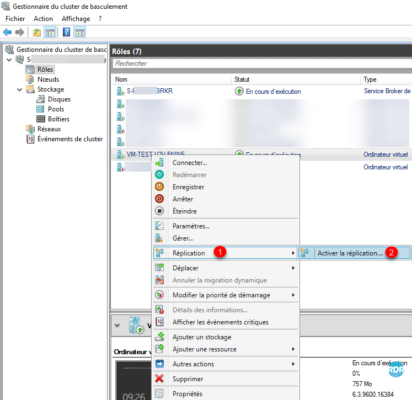
Task: Click the Autres actions blue arrow icon
Action: coord(160,364)
